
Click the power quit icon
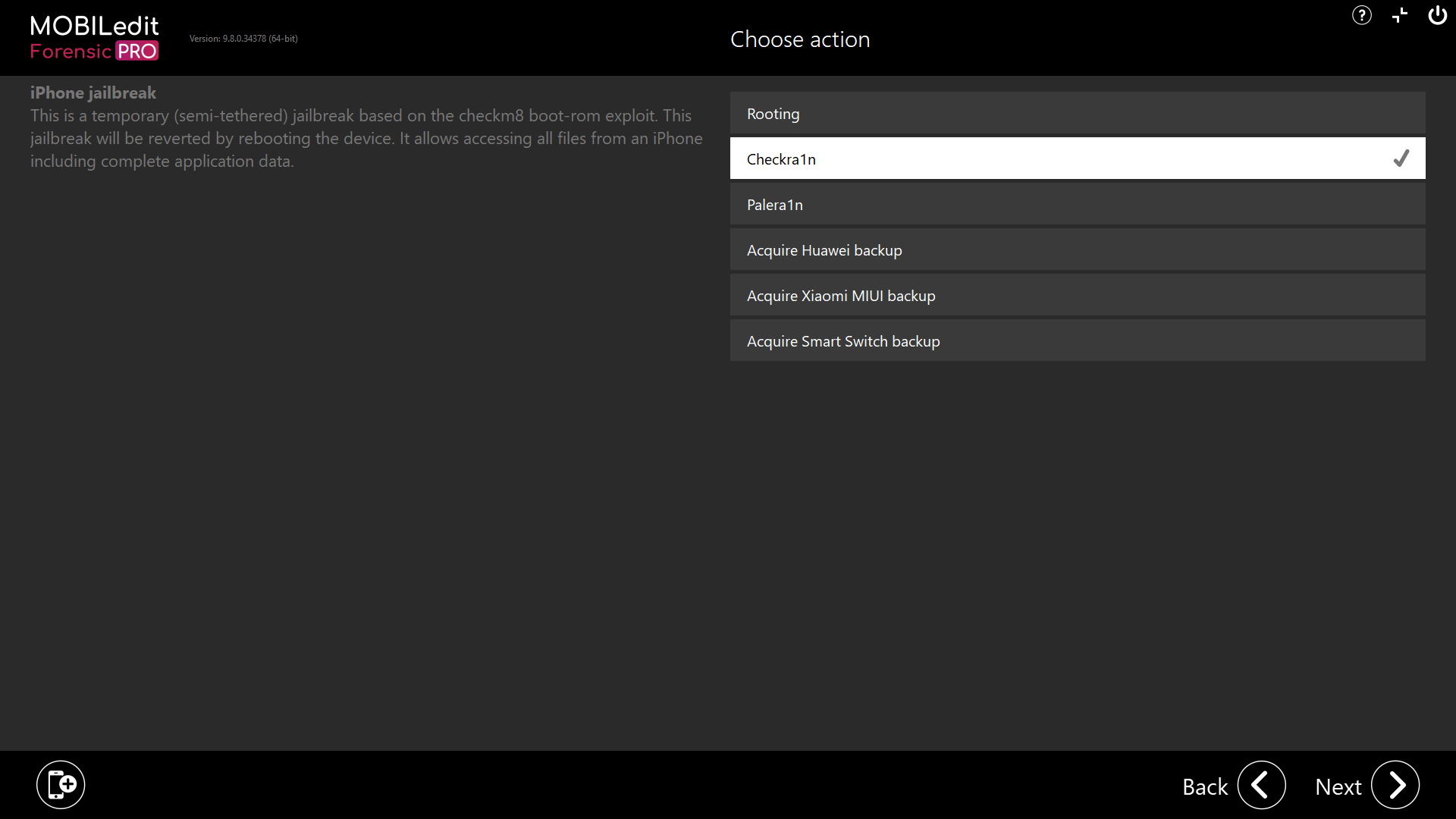pos(1438,15)
